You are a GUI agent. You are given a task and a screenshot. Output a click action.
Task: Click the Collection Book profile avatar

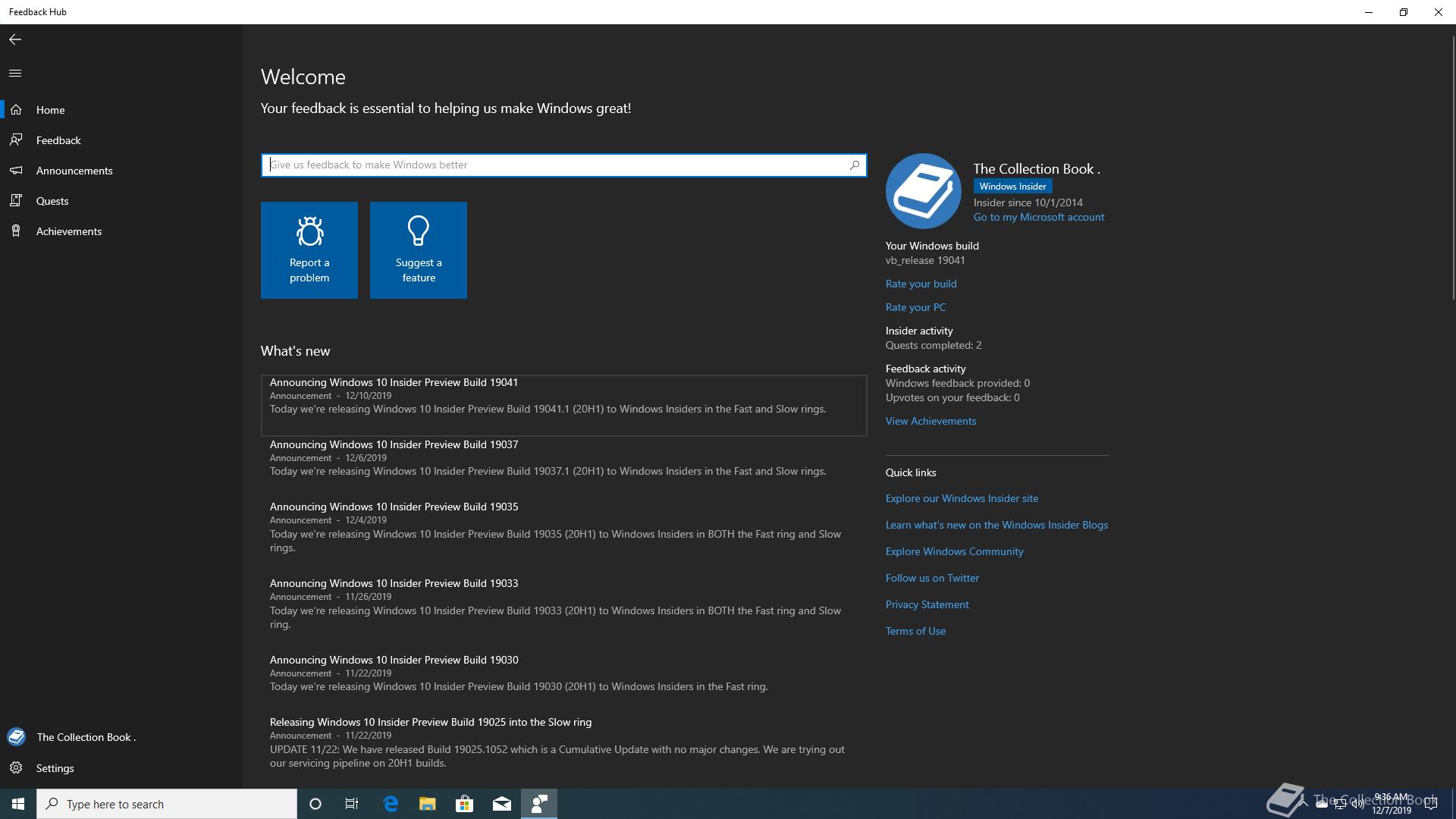[x=923, y=191]
